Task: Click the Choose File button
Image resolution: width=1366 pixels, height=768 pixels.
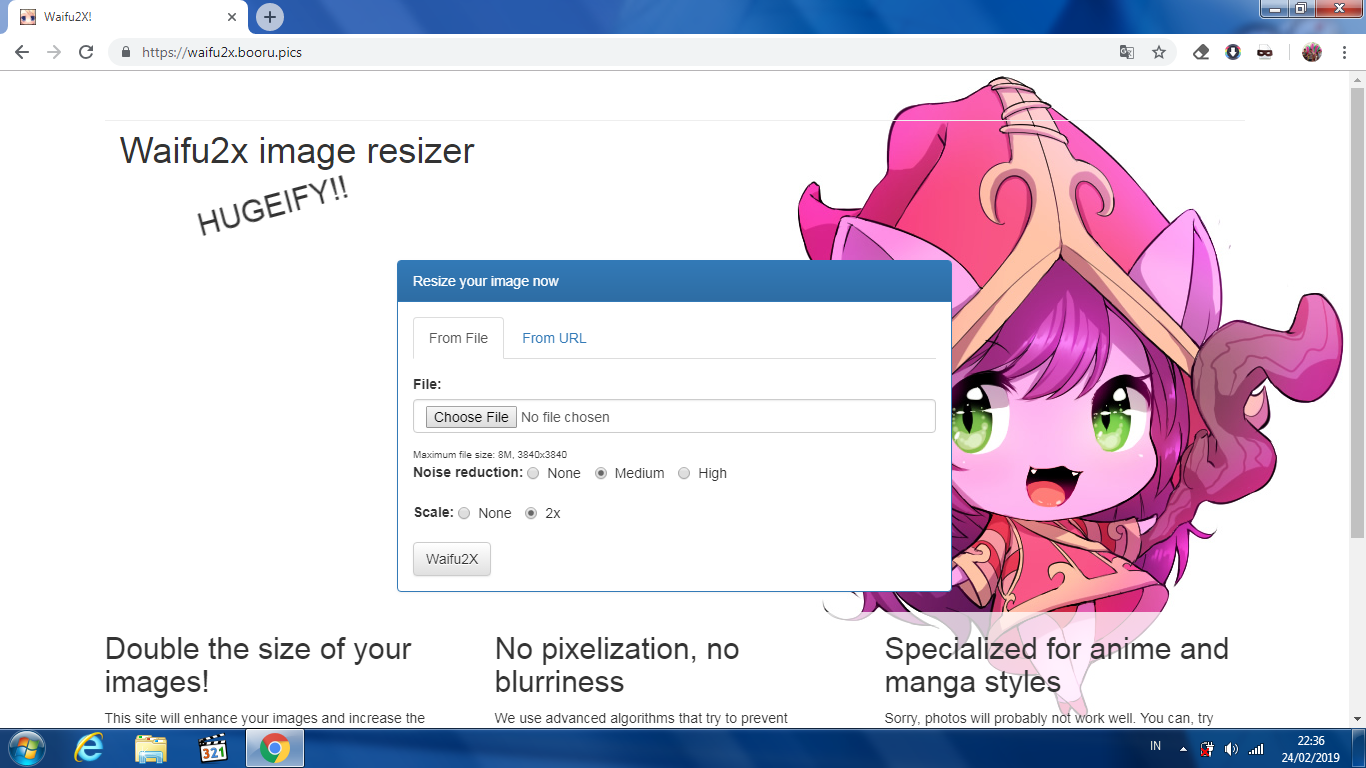Action: [x=471, y=417]
